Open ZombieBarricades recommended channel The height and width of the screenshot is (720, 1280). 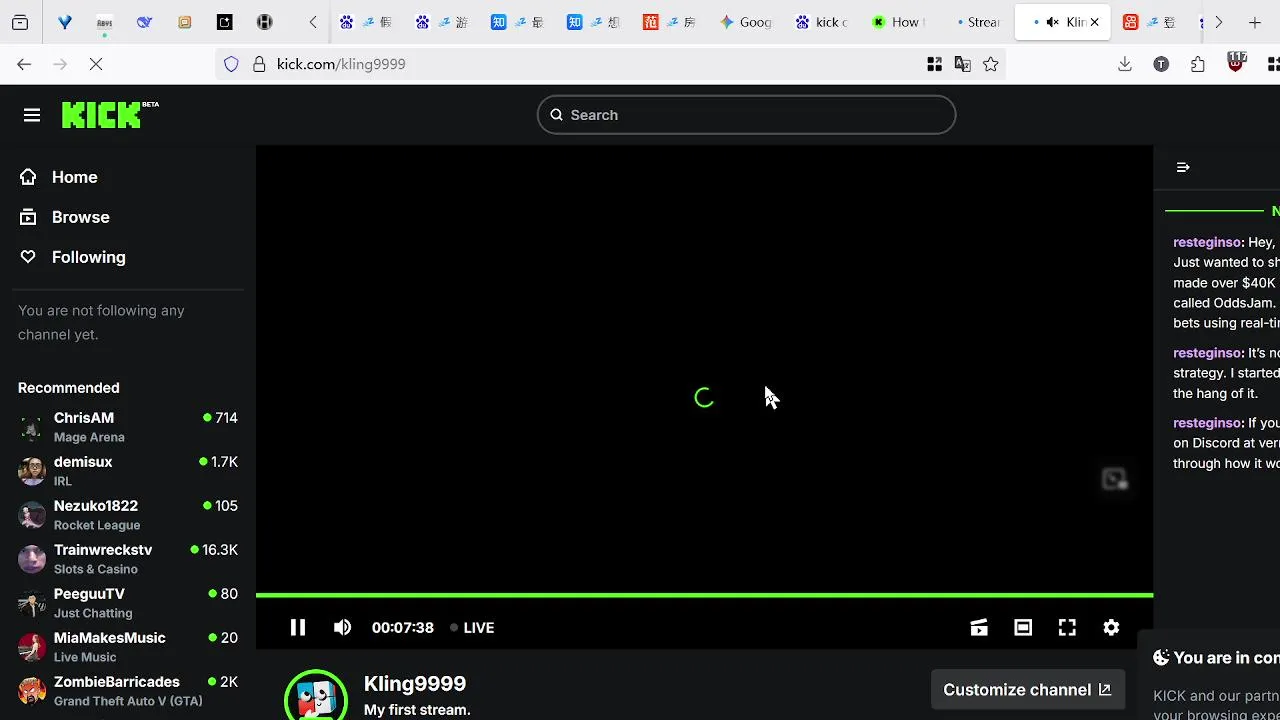(x=128, y=691)
